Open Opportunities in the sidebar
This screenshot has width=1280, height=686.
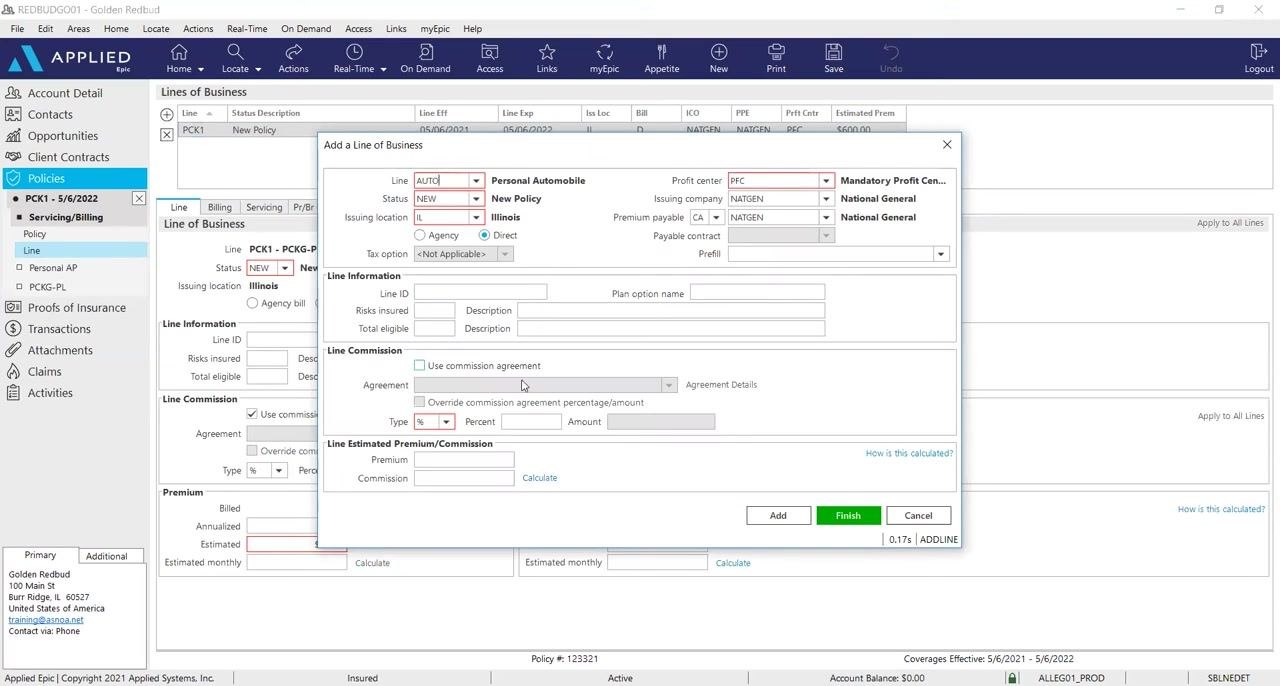click(x=63, y=136)
